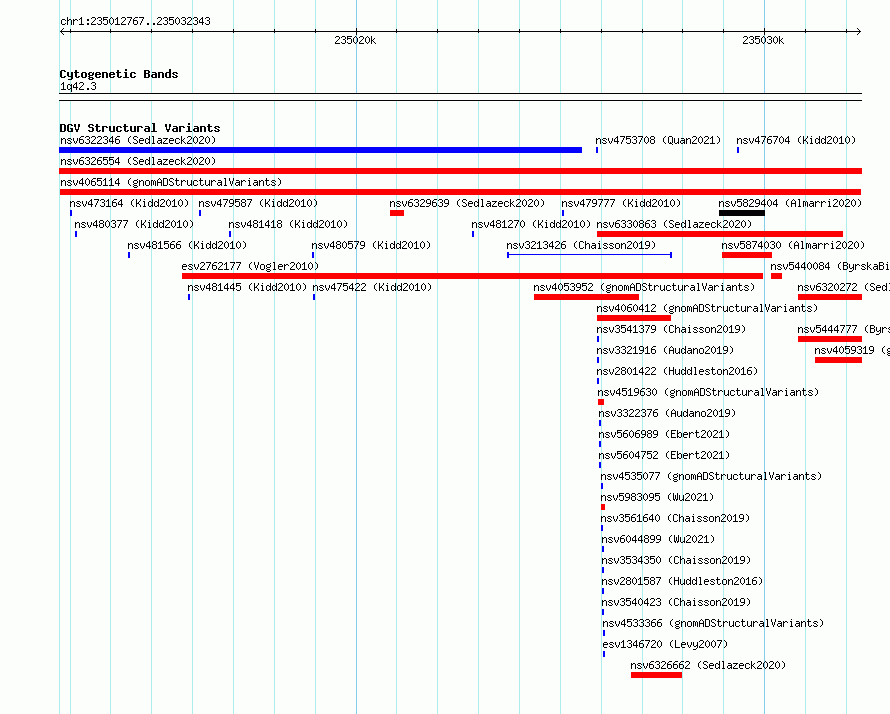Click the red nsv5874030 variant bar
890x714 pixels.
click(x=746, y=255)
